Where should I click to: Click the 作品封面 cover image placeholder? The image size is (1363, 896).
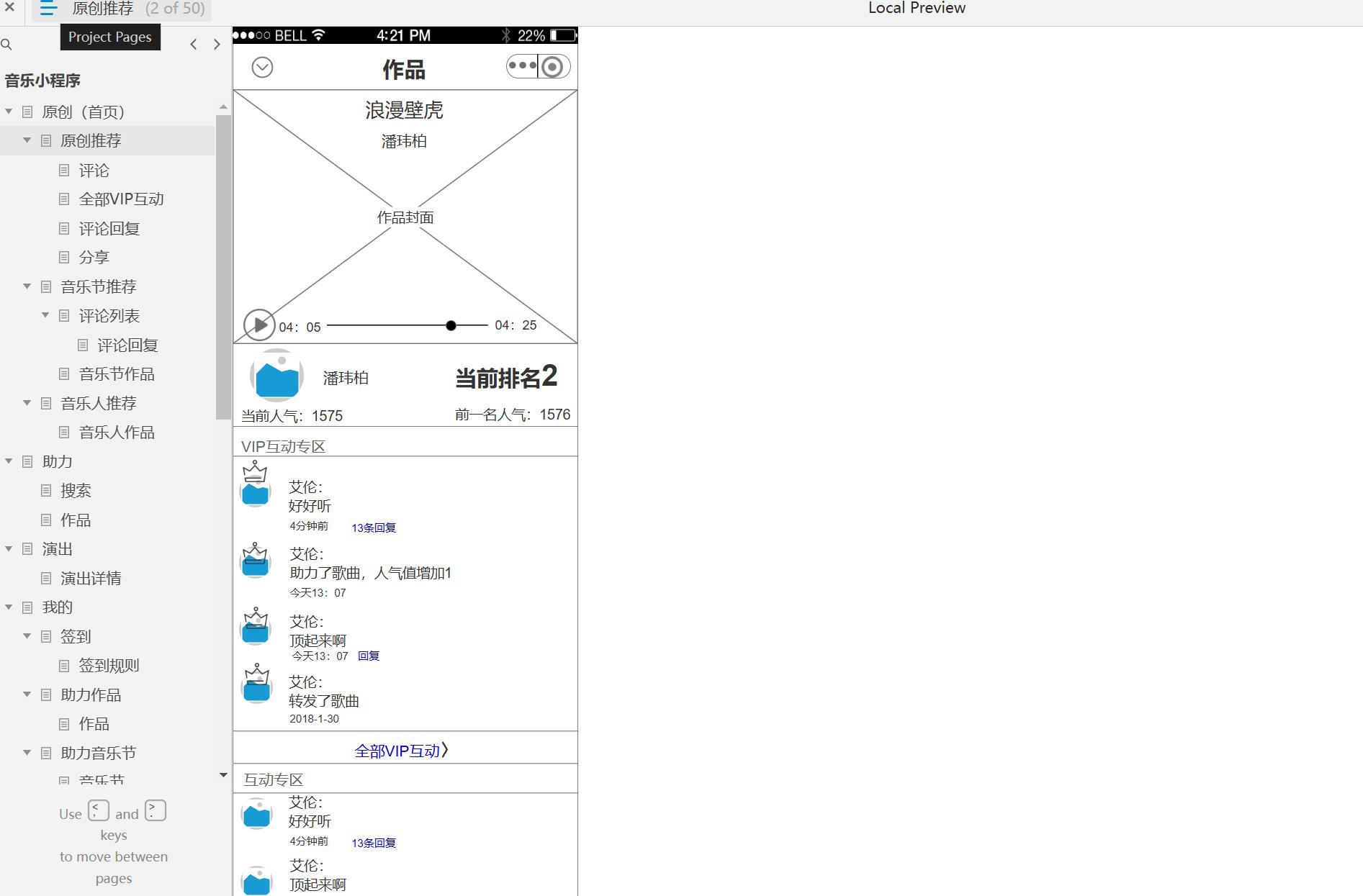tap(405, 217)
